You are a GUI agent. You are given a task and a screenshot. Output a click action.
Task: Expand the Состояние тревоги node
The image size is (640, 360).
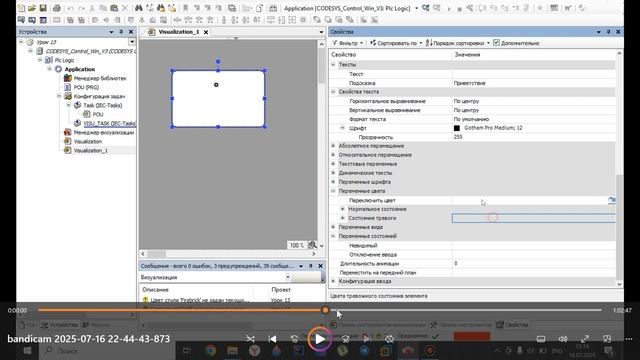pyautogui.click(x=342, y=218)
